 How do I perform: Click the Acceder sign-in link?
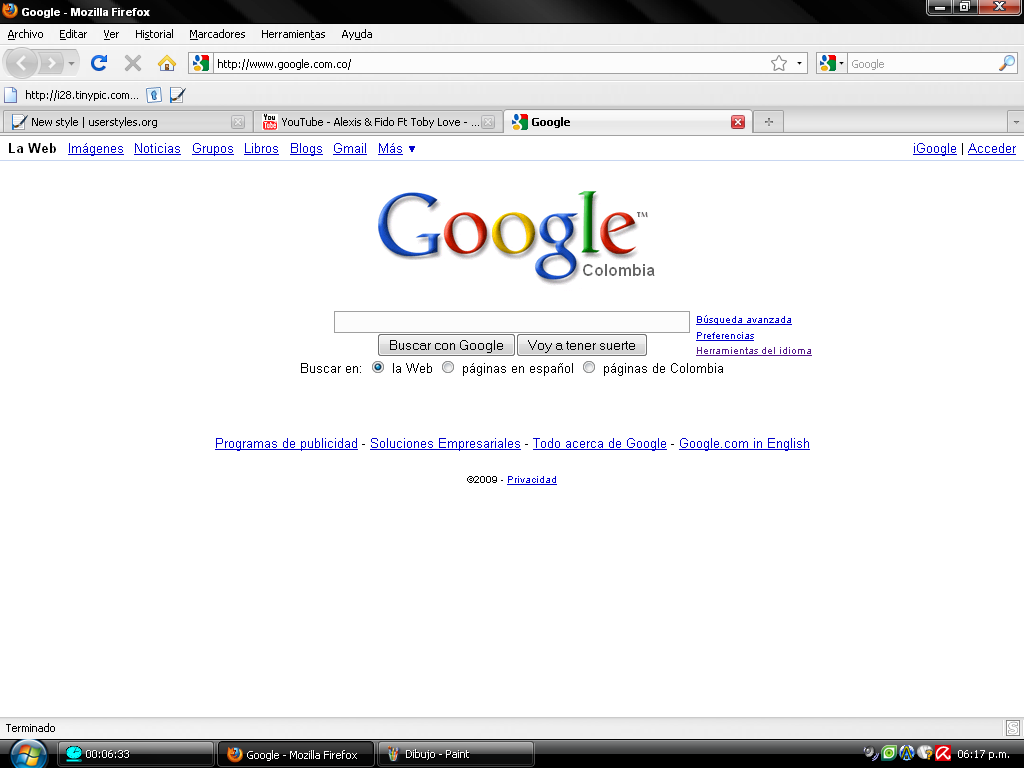[x=991, y=149]
